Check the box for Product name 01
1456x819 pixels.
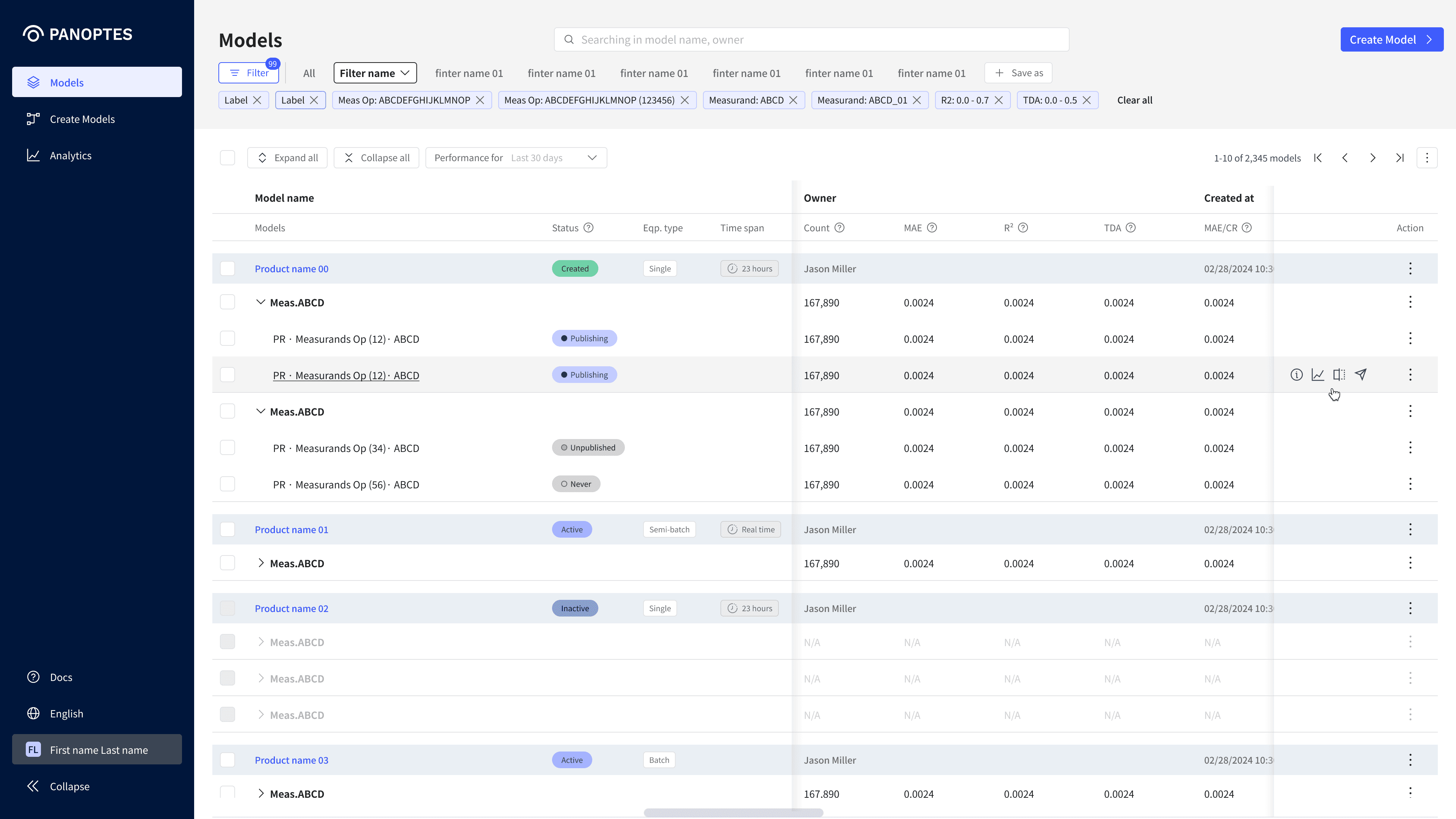click(227, 530)
